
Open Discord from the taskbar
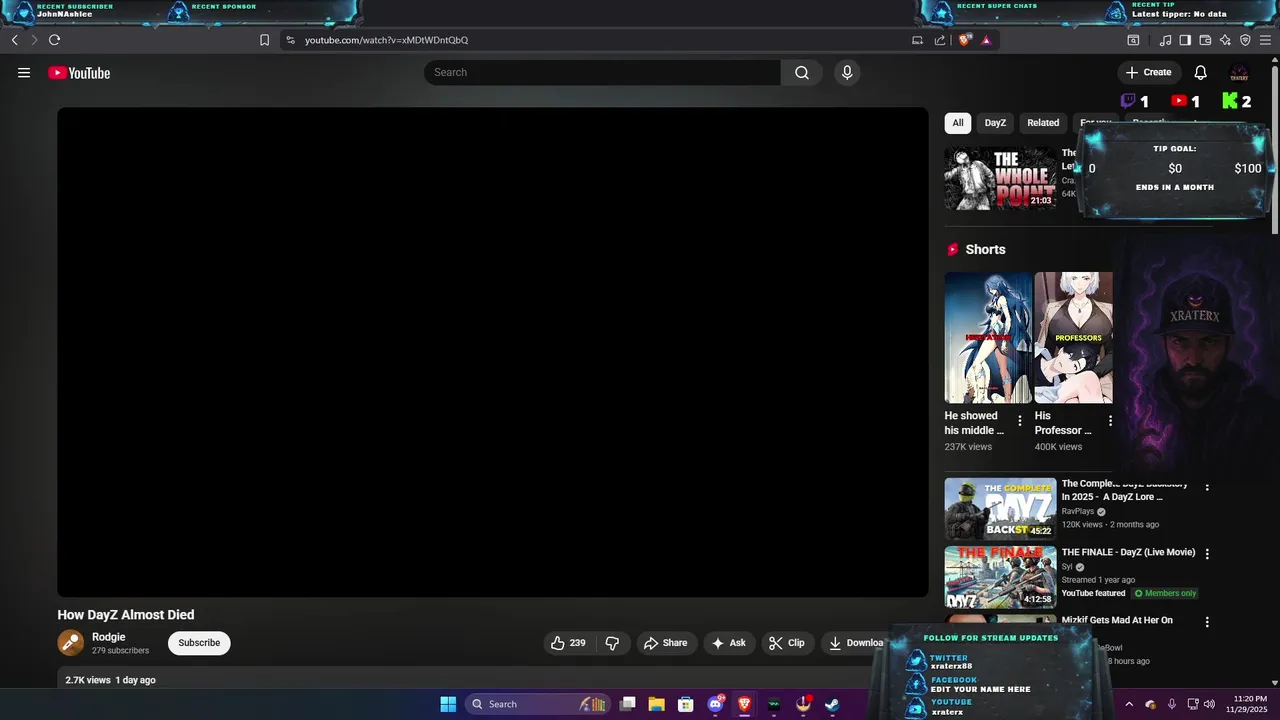pyautogui.click(x=715, y=704)
